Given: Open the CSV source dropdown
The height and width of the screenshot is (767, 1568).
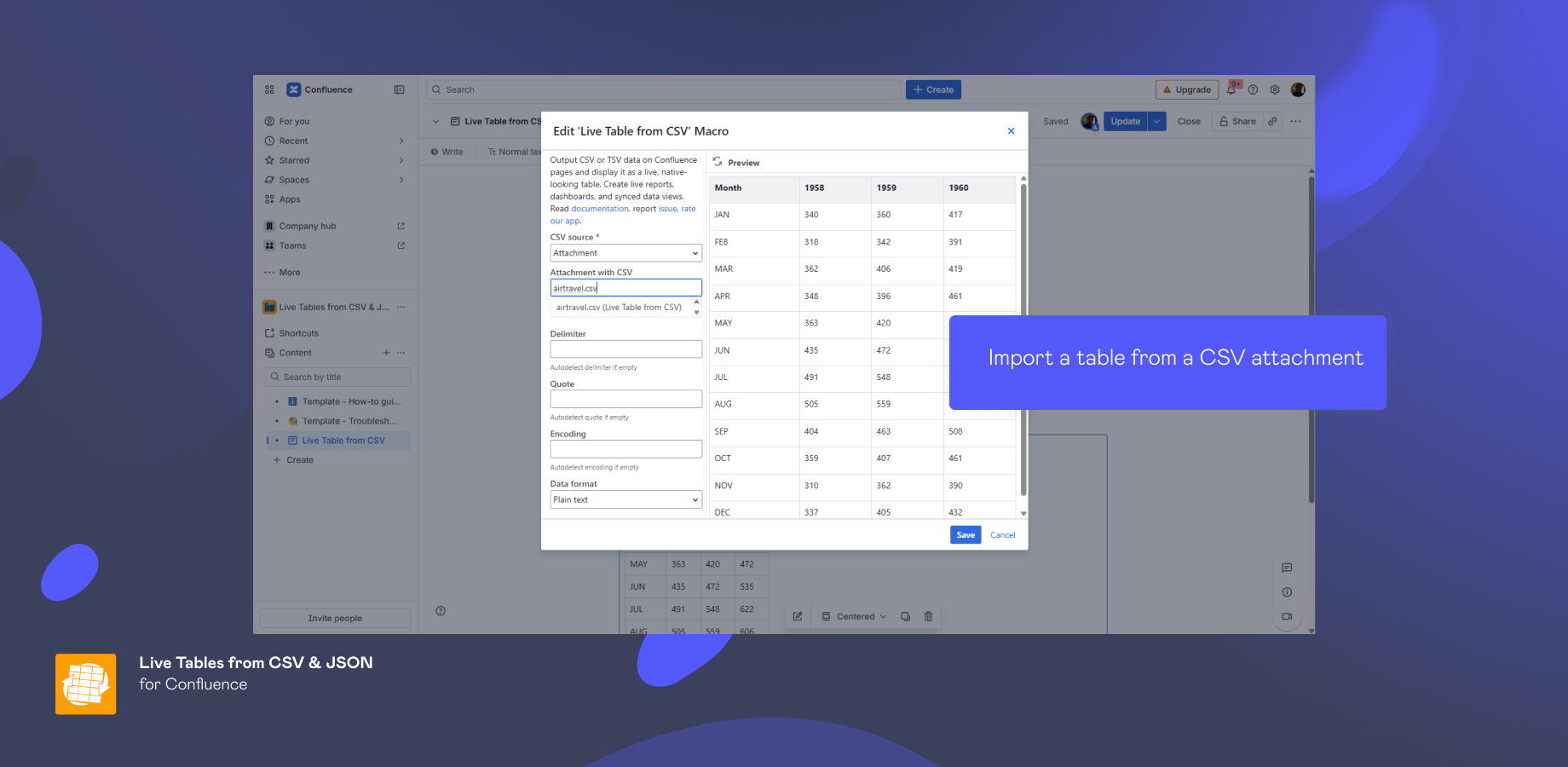Looking at the screenshot, I should pyautogui.click(x=625, y=252).
